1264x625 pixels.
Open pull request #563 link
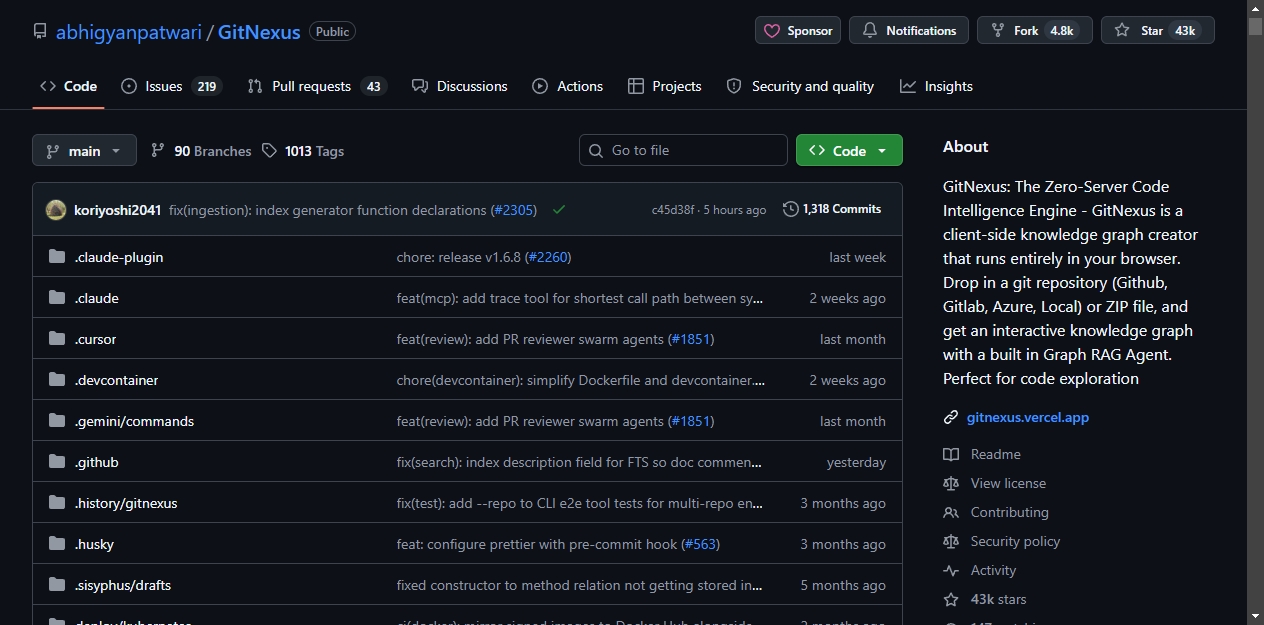[700, 544]
